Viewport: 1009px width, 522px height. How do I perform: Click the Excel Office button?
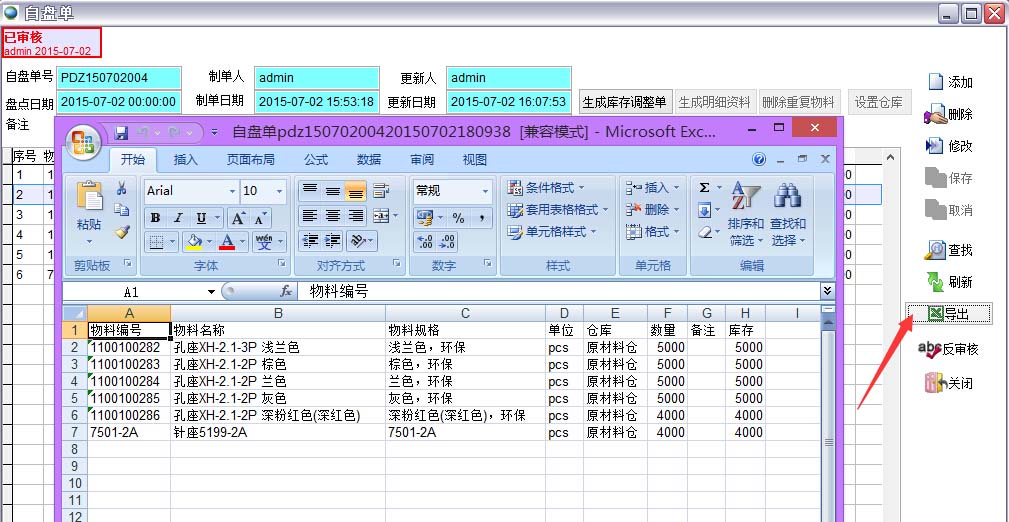click(x=83, y=138)
